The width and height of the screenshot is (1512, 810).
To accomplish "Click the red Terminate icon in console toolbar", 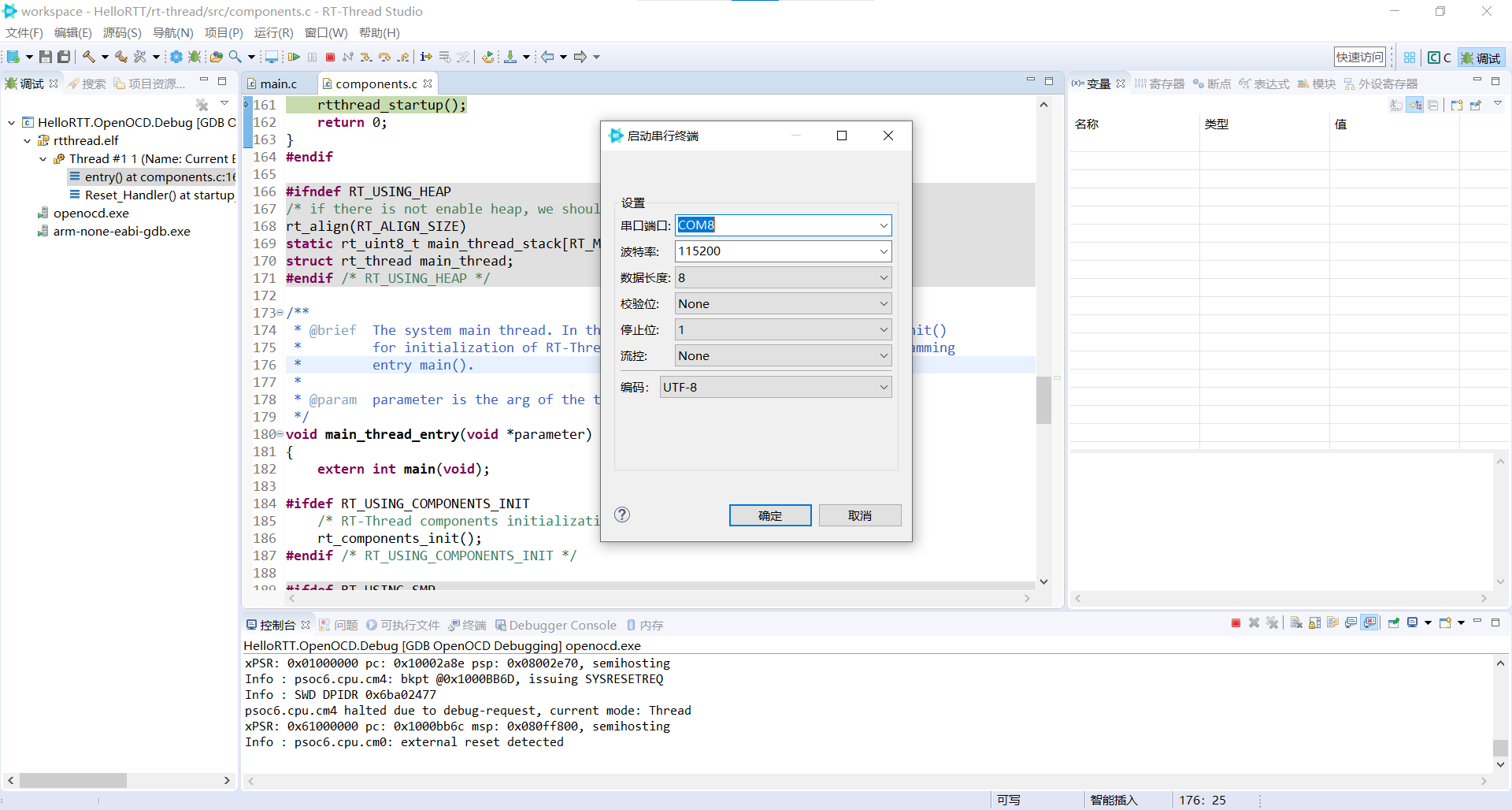I will [x=1236, y=623].
